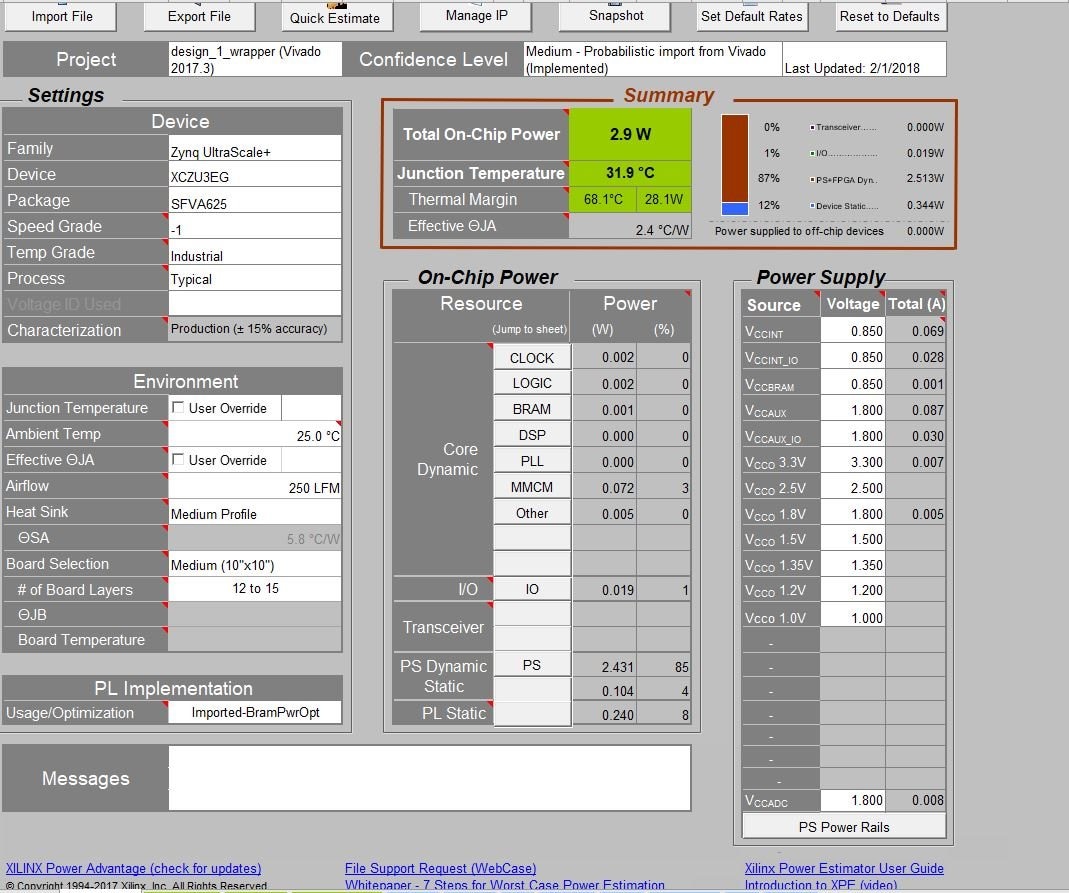
Task: Open the PS resource sheet
Action: point(531,665)
